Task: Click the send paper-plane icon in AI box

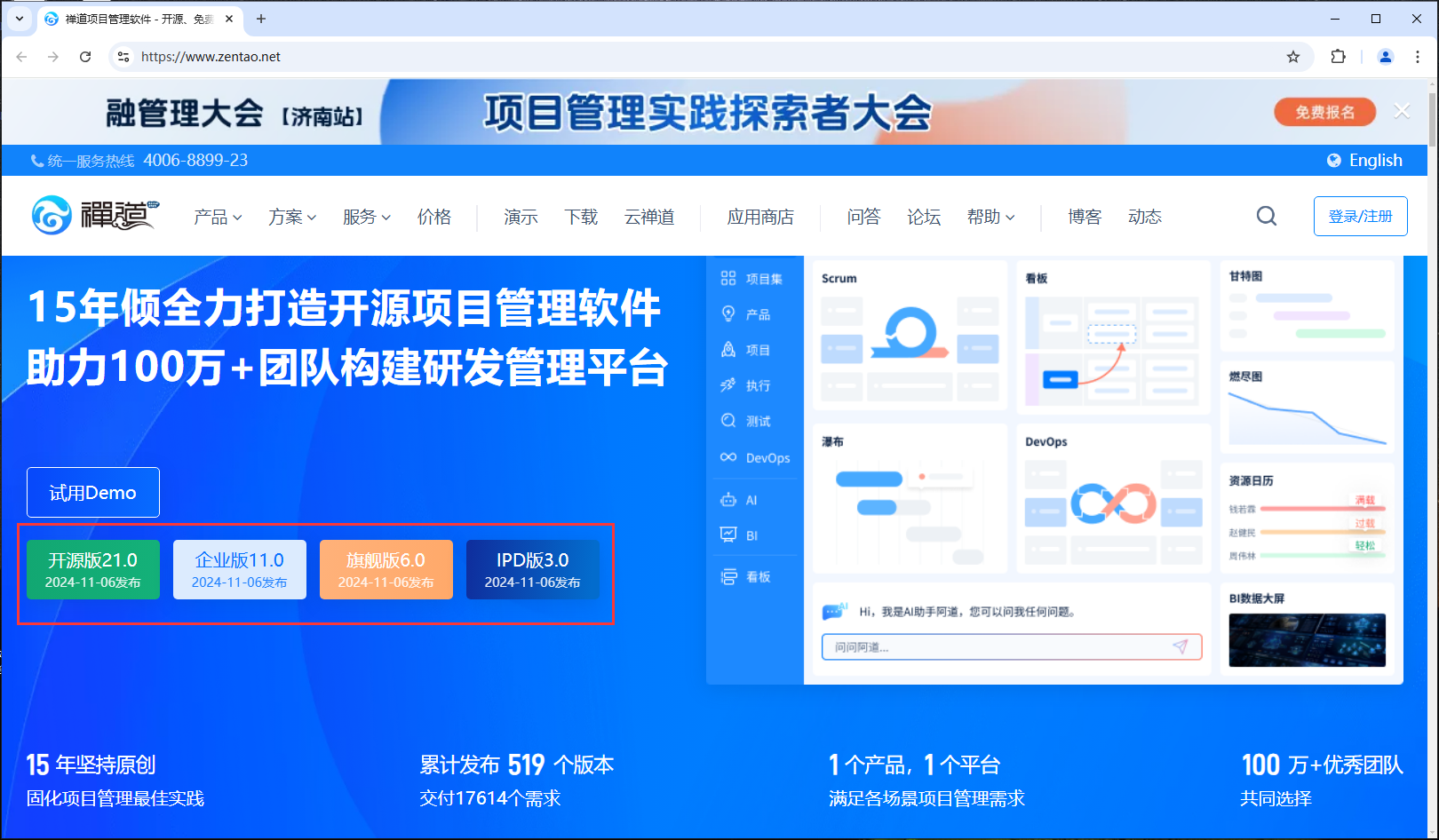Action: (1181, 646)
